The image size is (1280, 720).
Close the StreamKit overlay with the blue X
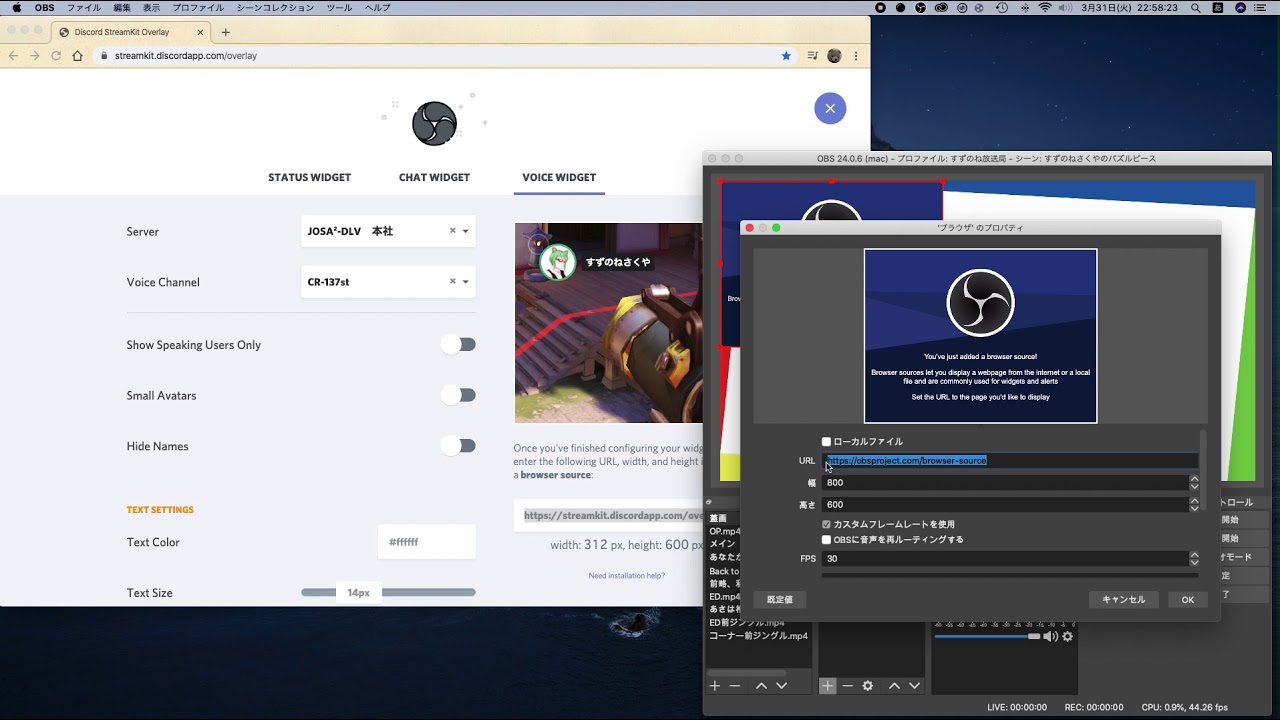tap(830, 108)
